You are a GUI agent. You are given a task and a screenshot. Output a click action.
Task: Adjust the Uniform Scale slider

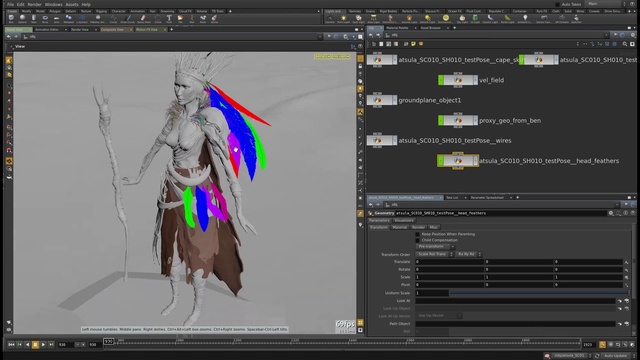539,293
